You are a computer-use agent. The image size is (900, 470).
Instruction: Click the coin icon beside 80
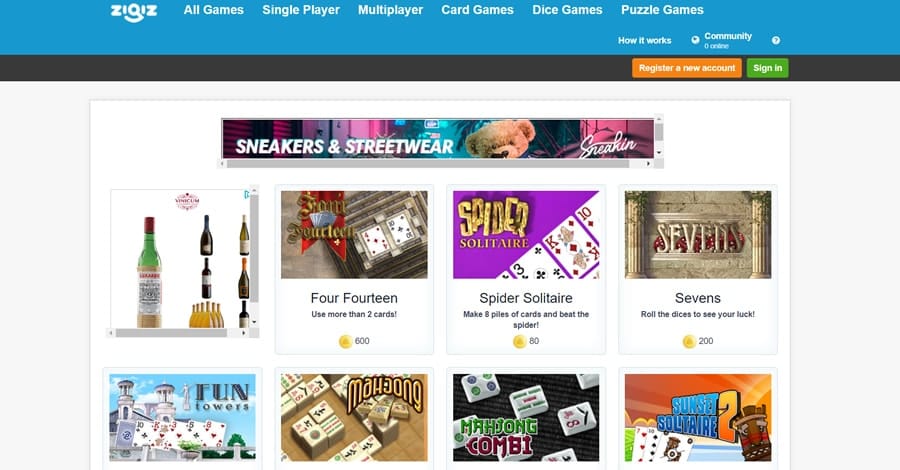coord(519,341)
